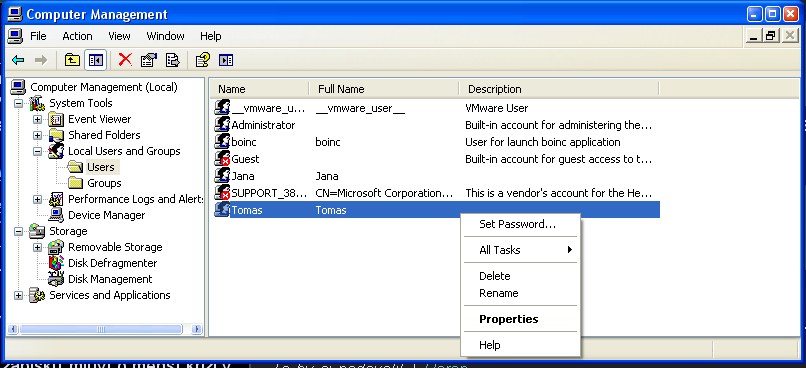
Task: Click the tree pane horizontal scrollbar thumb
Action: pyautogui.click(x=101, y=329)
